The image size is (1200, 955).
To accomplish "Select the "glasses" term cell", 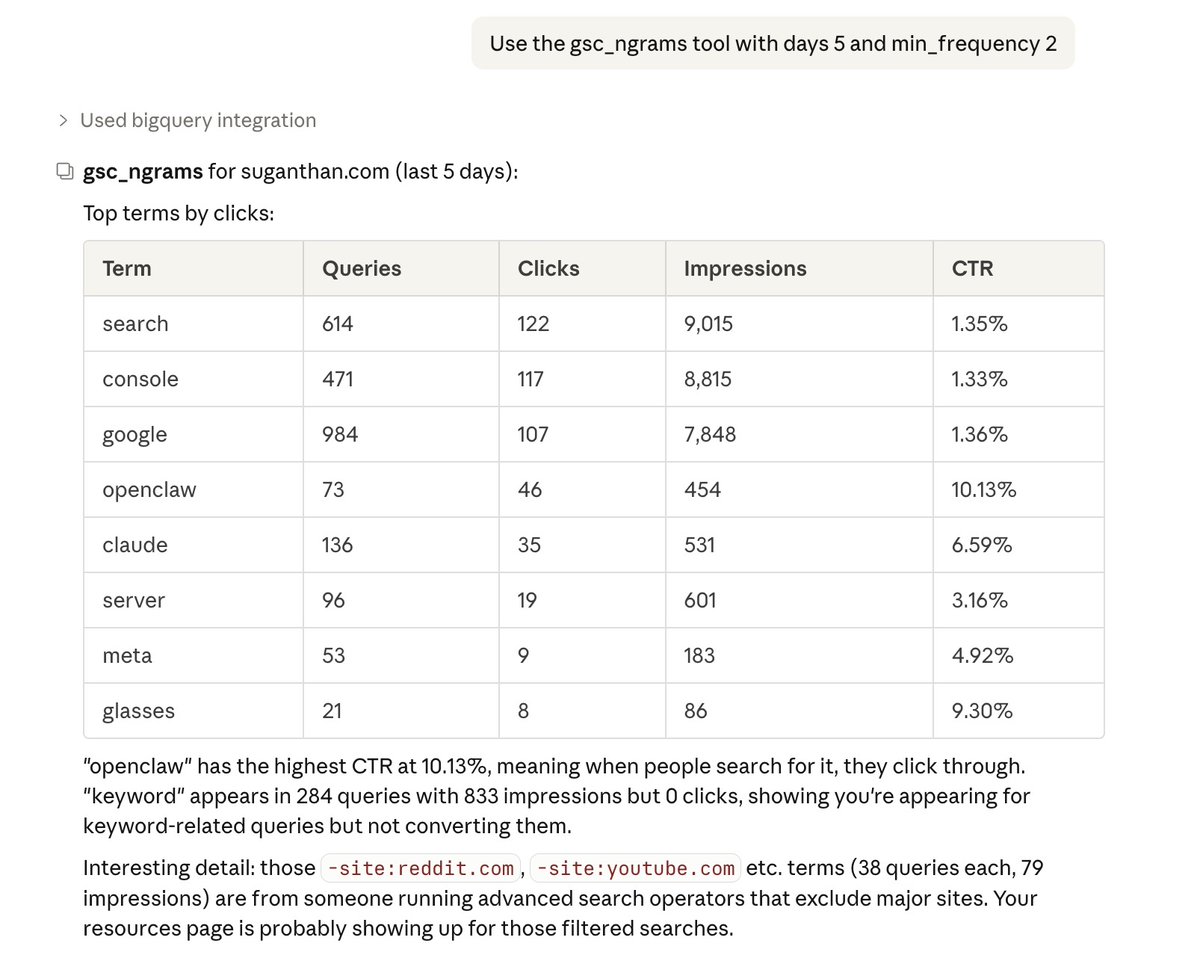I will (139, 712).
